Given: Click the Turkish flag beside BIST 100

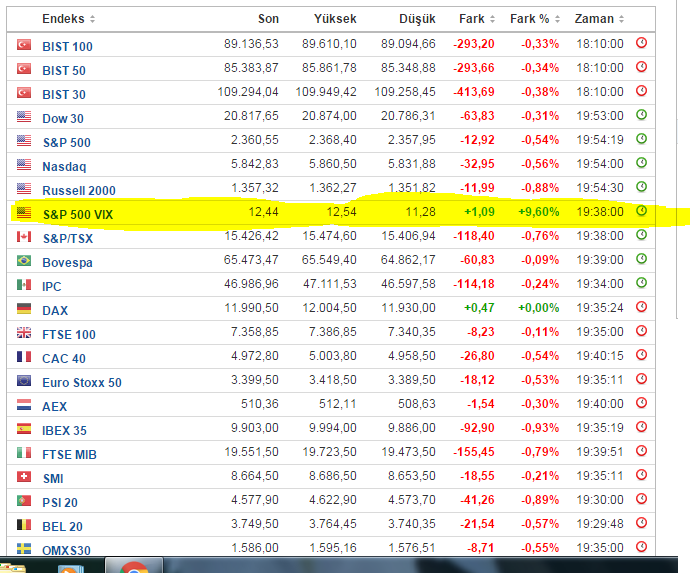Looking at the screenshot, I should pyautogui.click(x=24, y=44).
